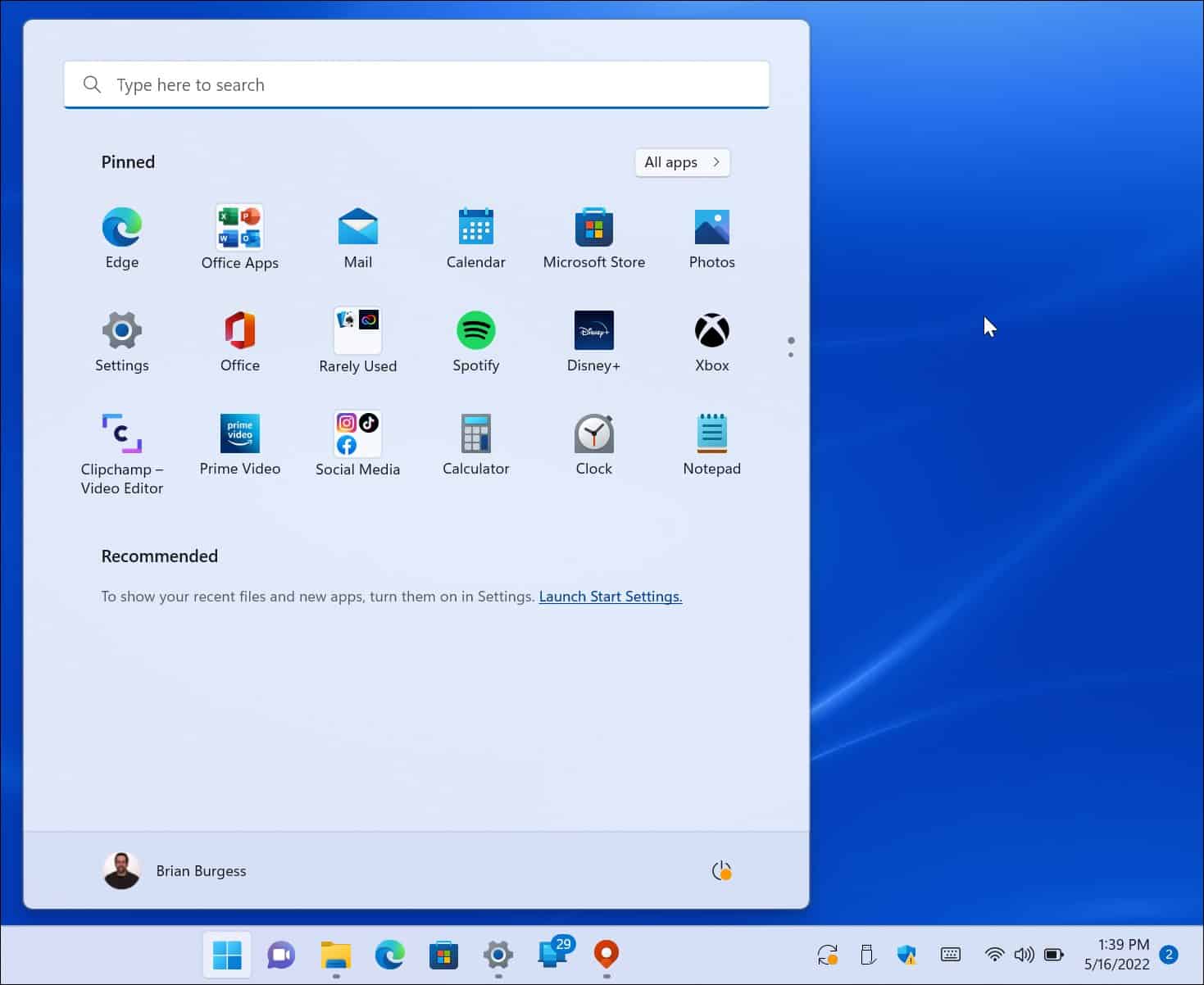Open Microsoft Edge from the pinned apps
Screen dimensions: 1204x985
tap(121, 228)
